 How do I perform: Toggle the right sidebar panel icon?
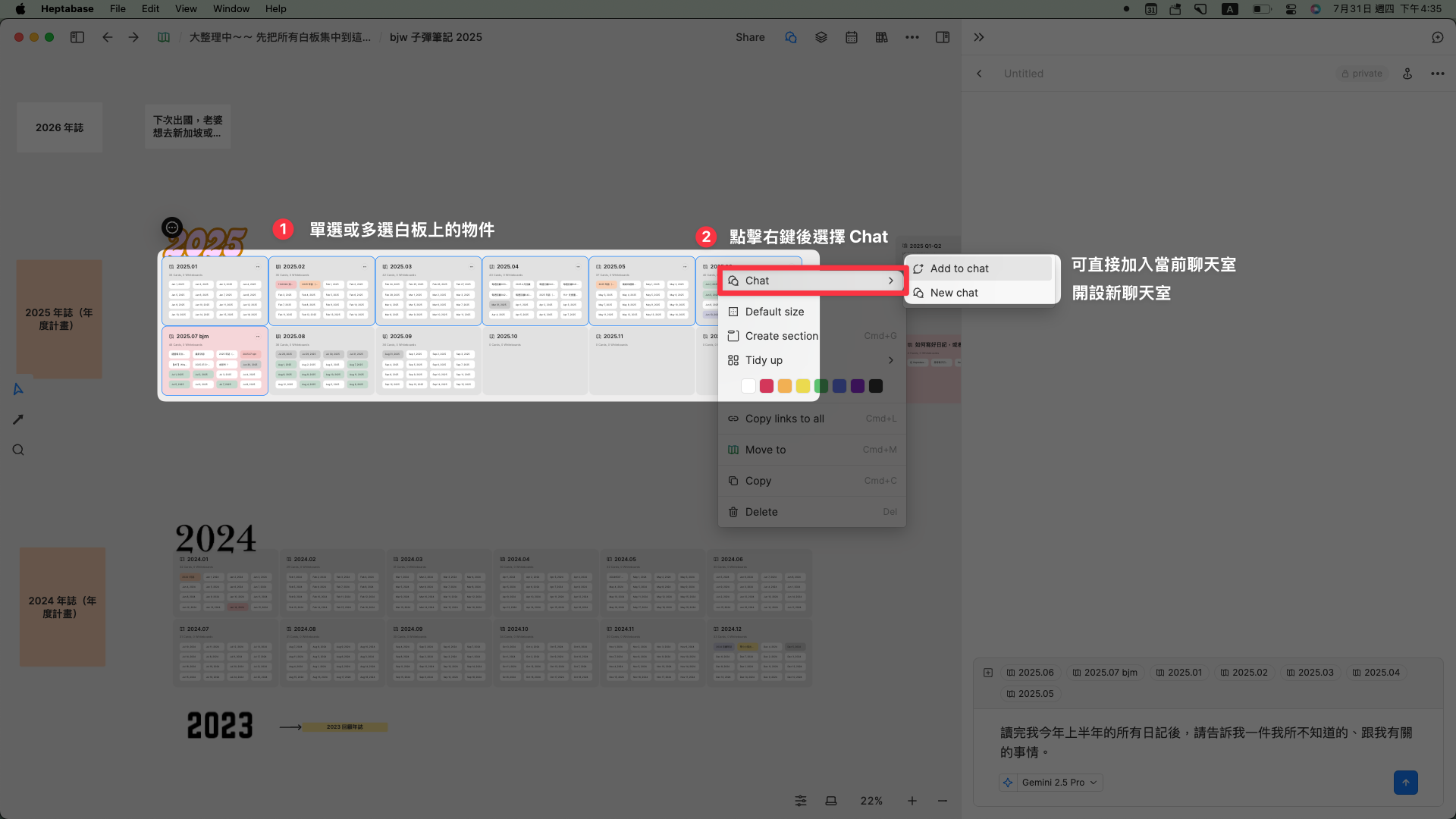point(943,36)
